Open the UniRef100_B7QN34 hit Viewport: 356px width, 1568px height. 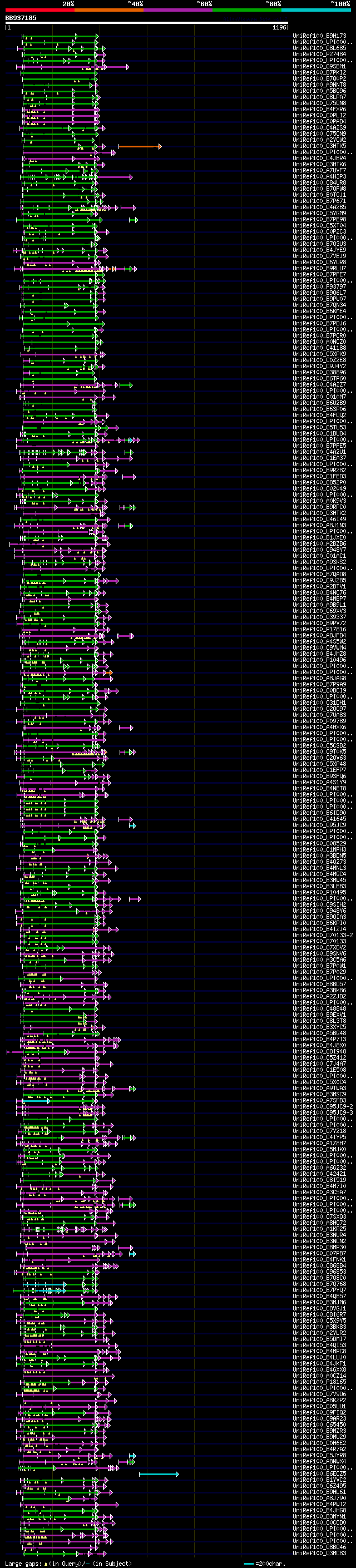319,305
